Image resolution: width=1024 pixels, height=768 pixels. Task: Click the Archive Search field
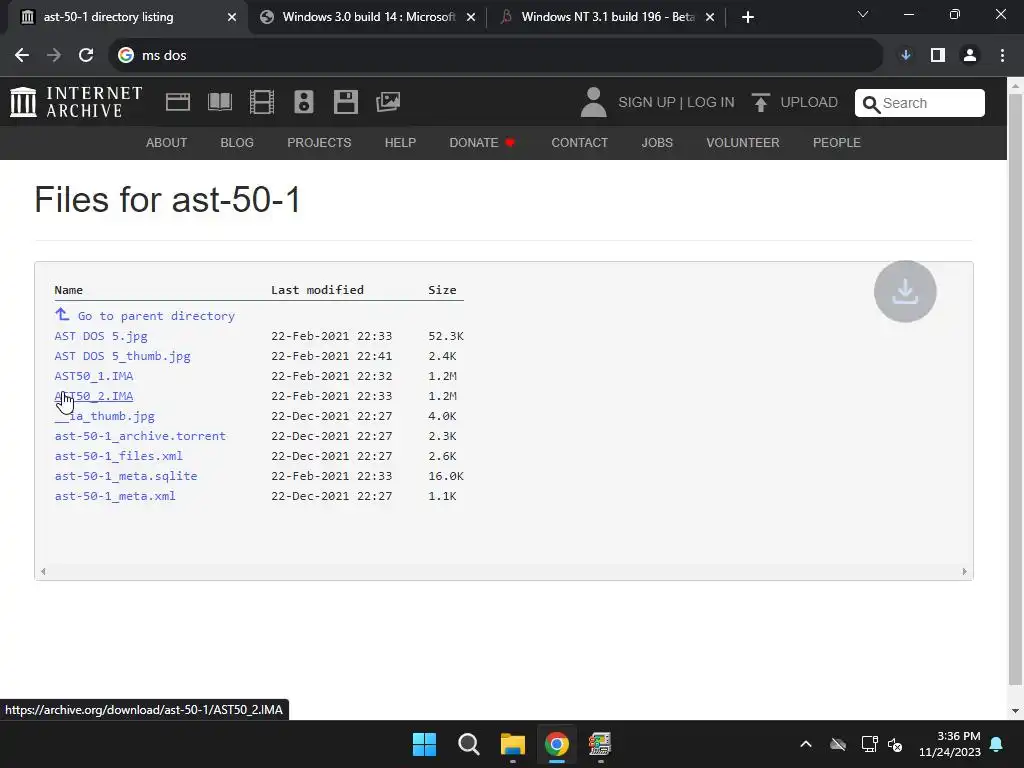pyautogui.click(x=920, y=103)
